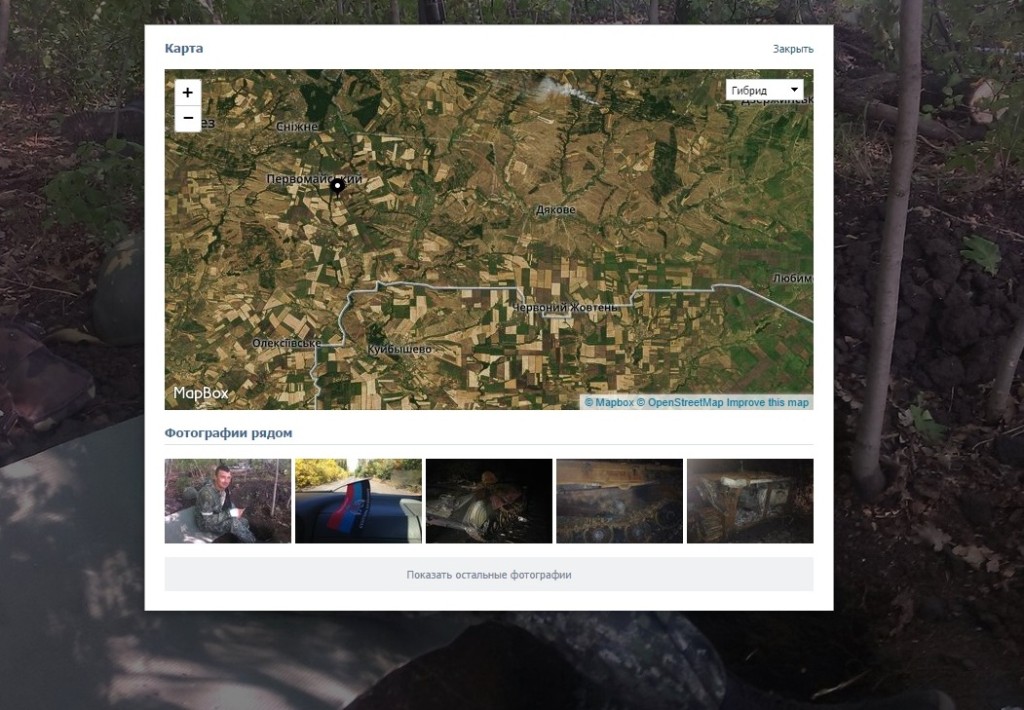Open the thumbnail of the seated soldier
Image resolution: width=1024 pixels, height=710 pixels.
(228, 501)
